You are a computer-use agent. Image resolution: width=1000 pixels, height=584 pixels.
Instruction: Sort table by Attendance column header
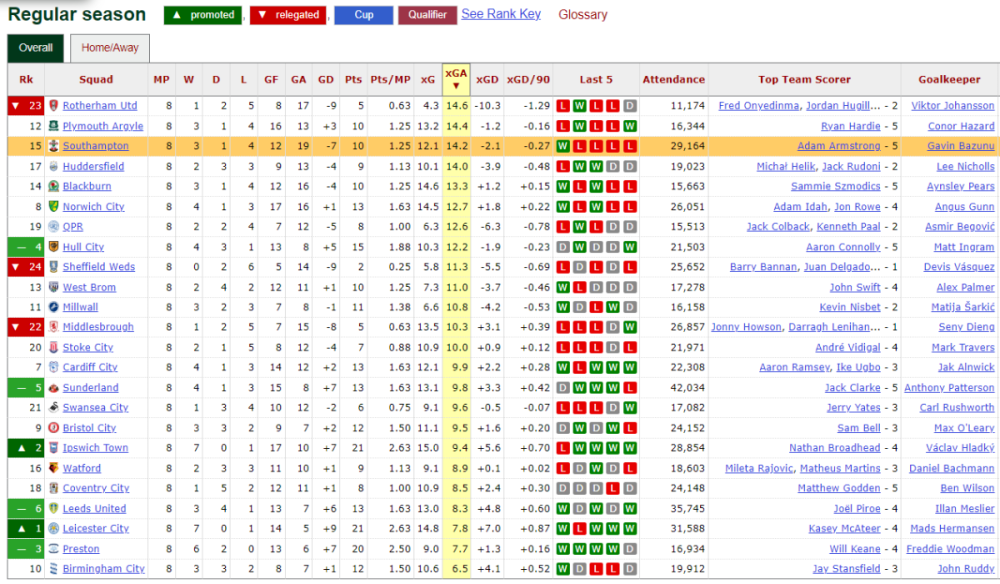click(673, 80)
